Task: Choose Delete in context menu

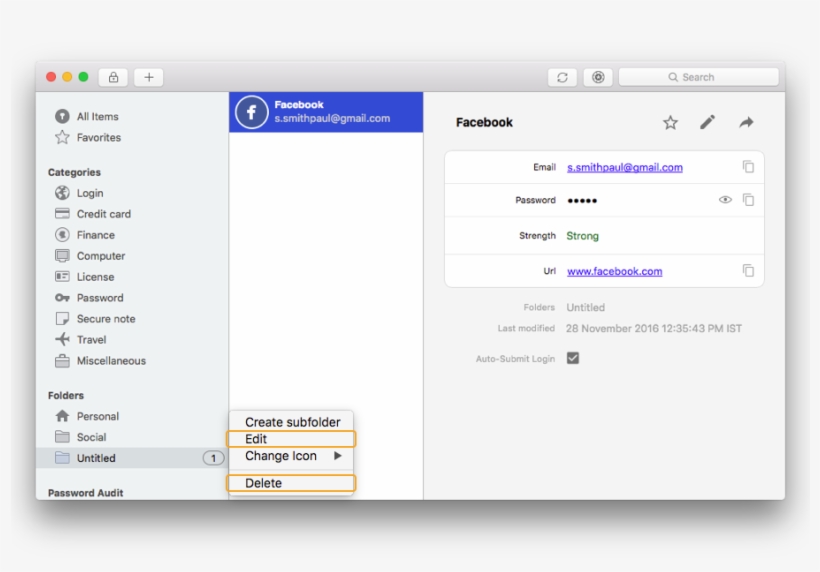Action: [291, 483]
